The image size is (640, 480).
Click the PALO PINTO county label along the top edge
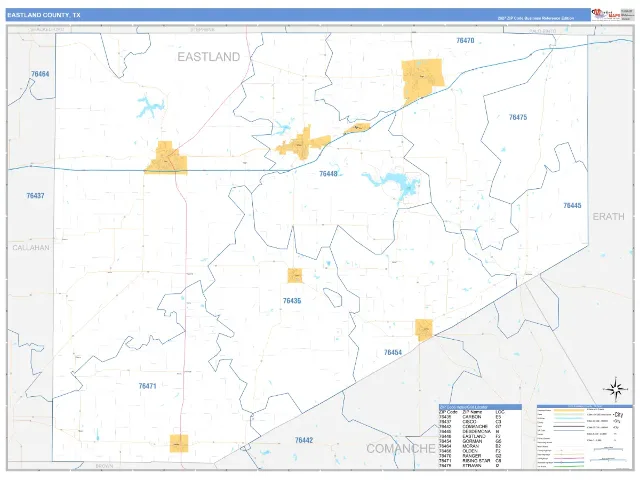coord(542,31)
